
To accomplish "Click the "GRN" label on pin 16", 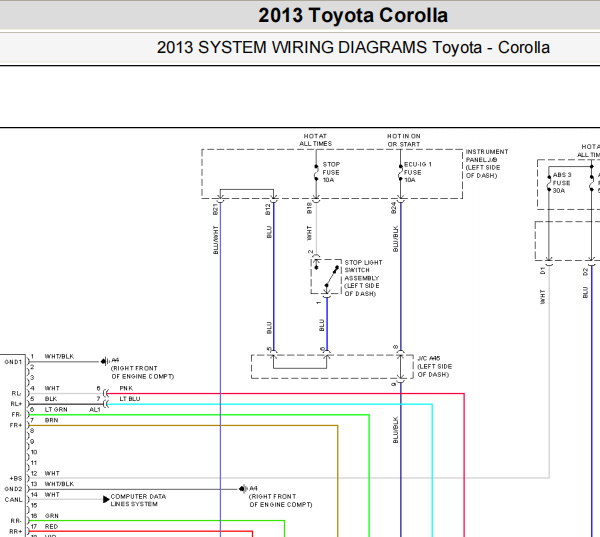I will tap(51, 516).
